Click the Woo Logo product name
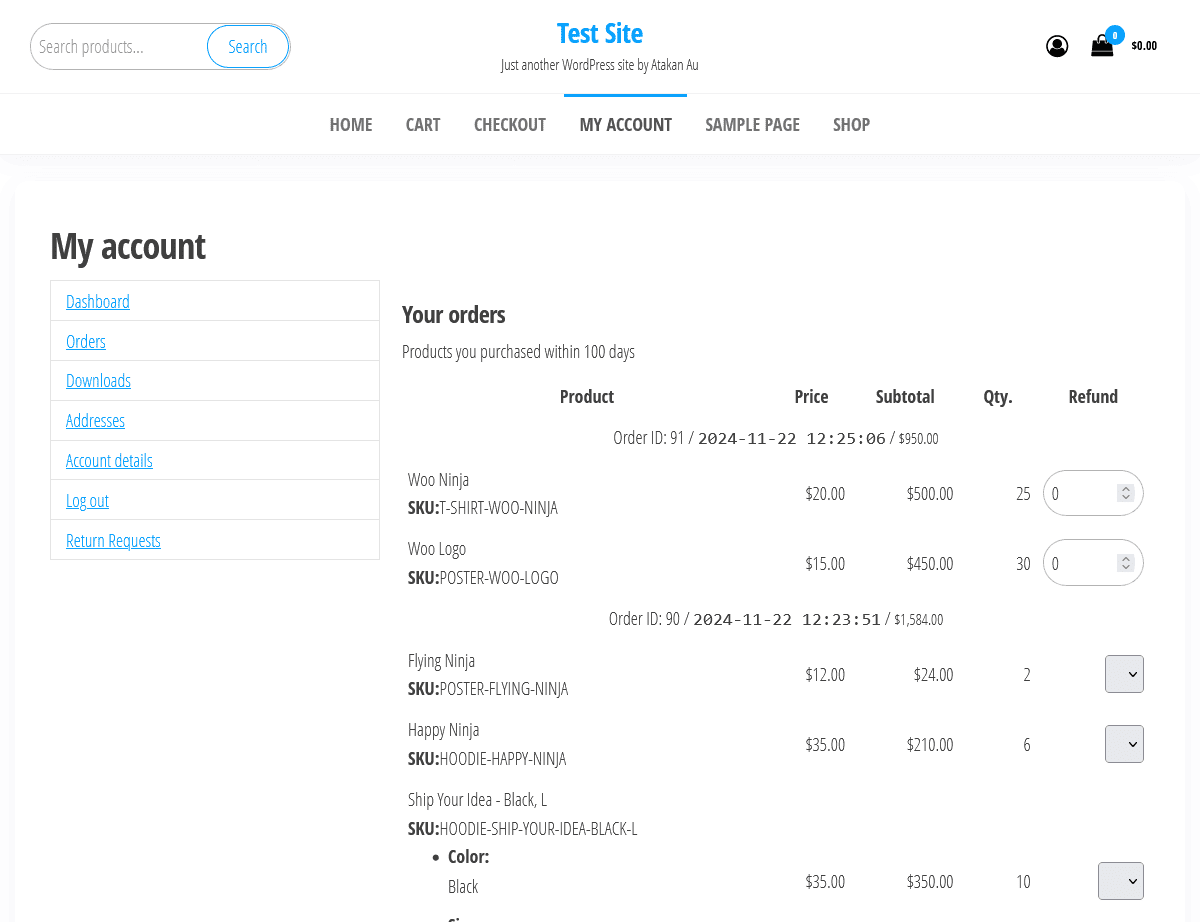 click(x=437, y=549)
